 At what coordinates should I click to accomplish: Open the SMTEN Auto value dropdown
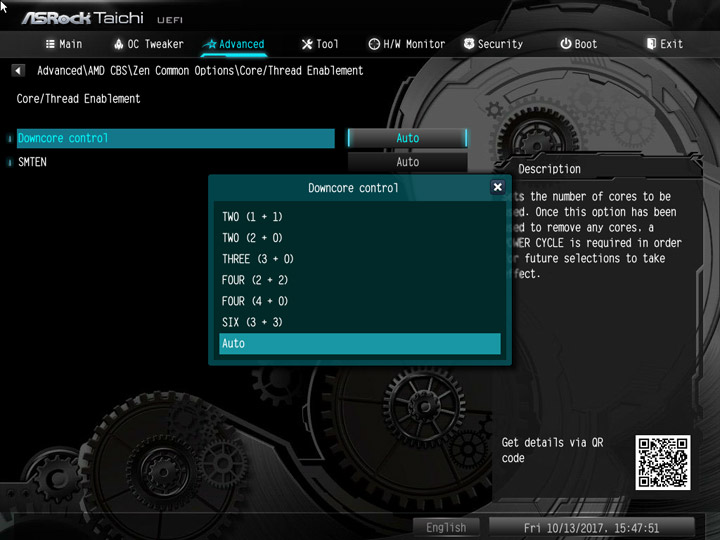407,162
